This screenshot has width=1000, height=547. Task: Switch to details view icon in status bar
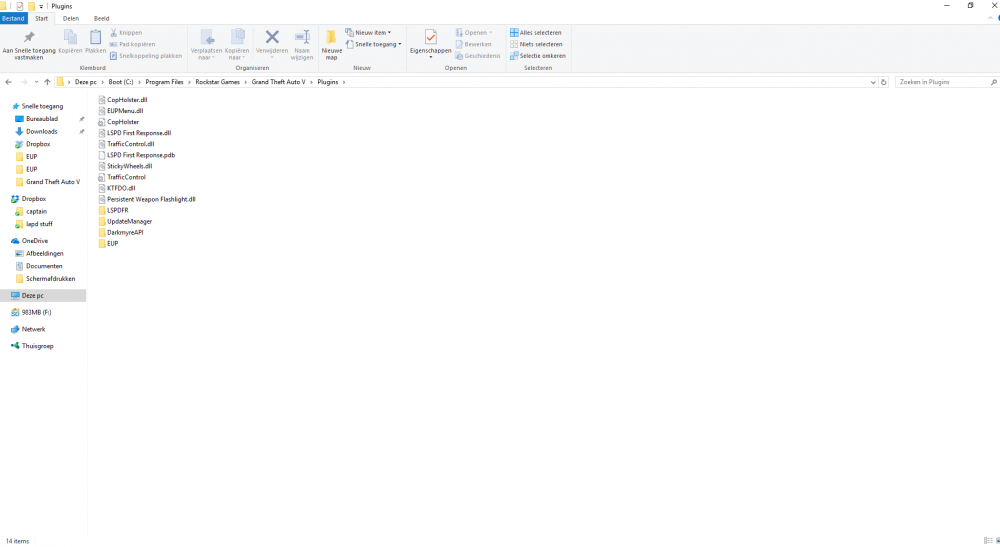[x=988, y=541]
